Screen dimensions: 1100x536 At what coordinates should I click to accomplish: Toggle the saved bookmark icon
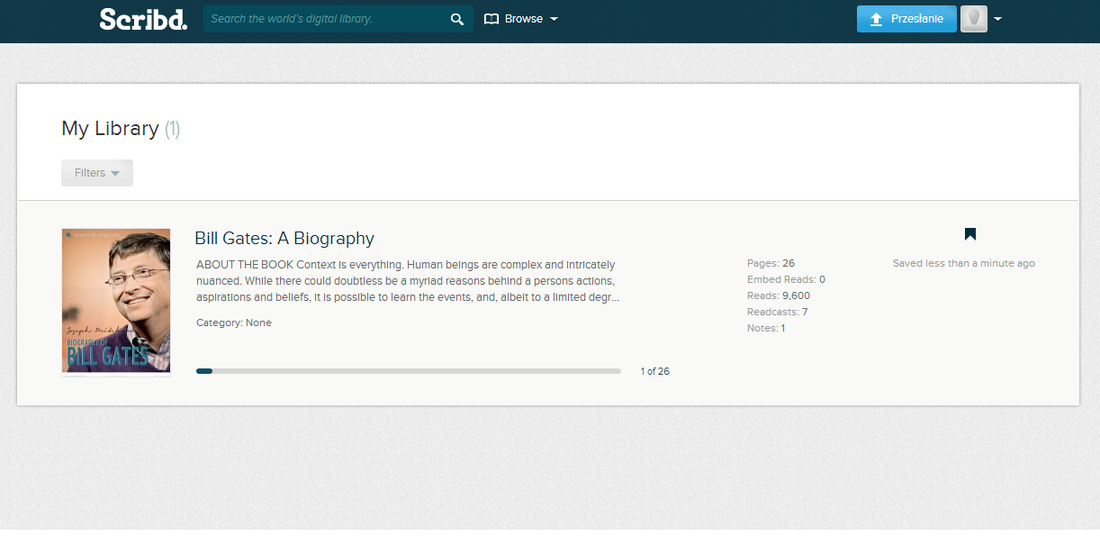970,234
